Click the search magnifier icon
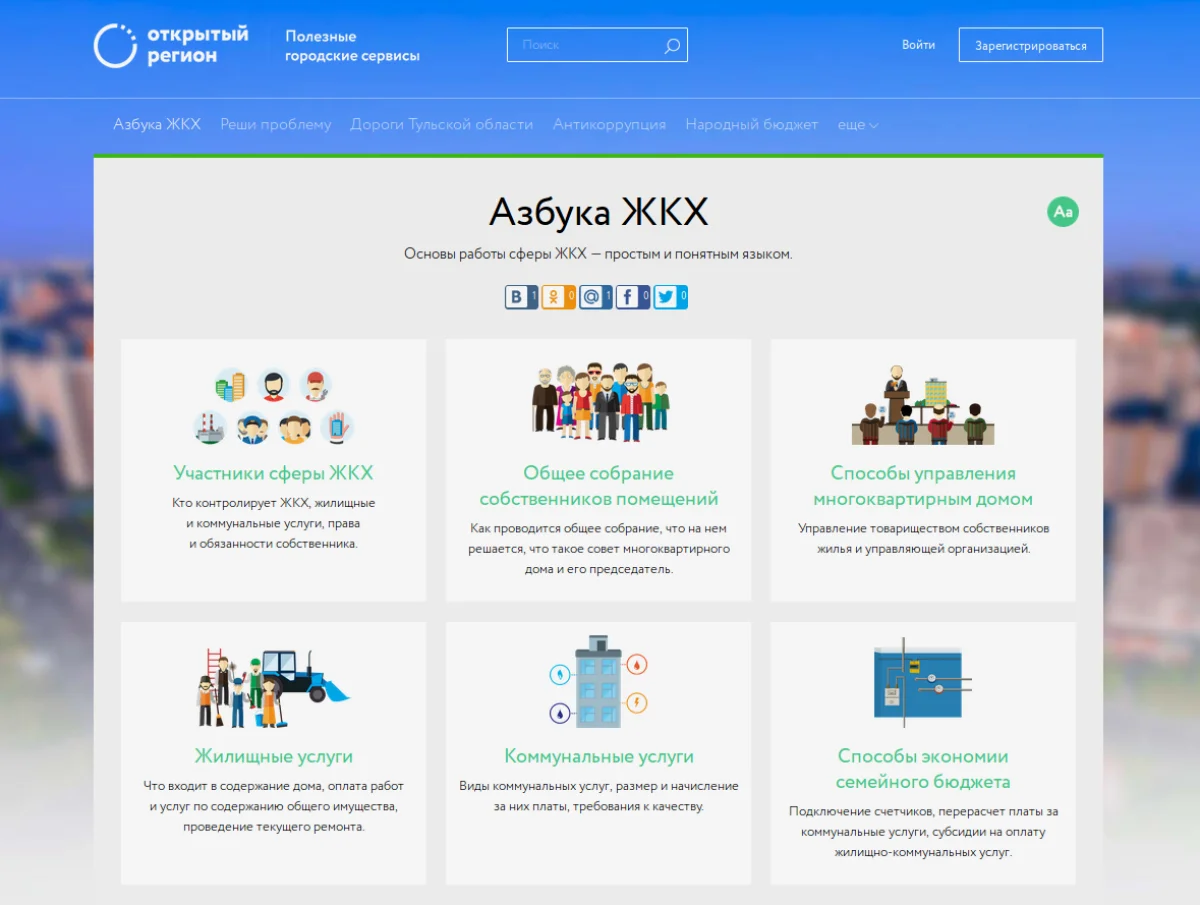The image size is (1200, 905). click(x=672, y=45)
